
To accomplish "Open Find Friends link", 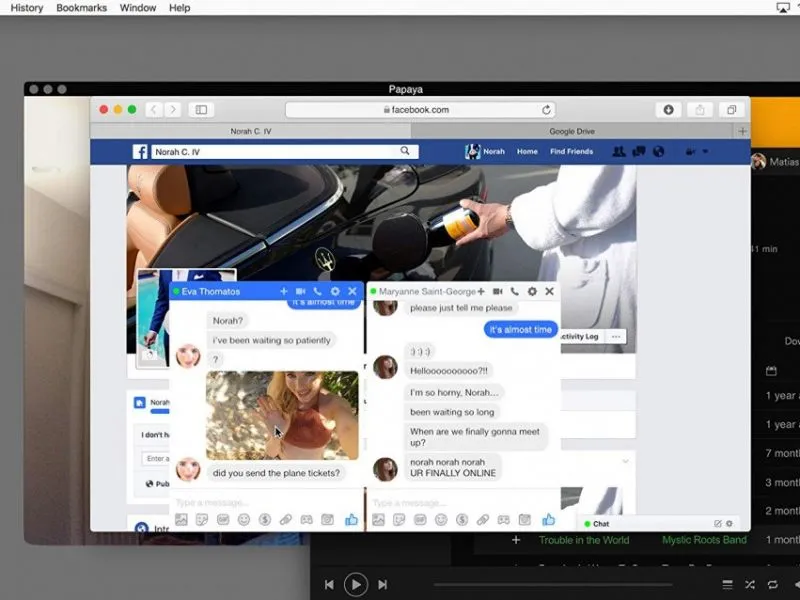I will pos(571,152).
